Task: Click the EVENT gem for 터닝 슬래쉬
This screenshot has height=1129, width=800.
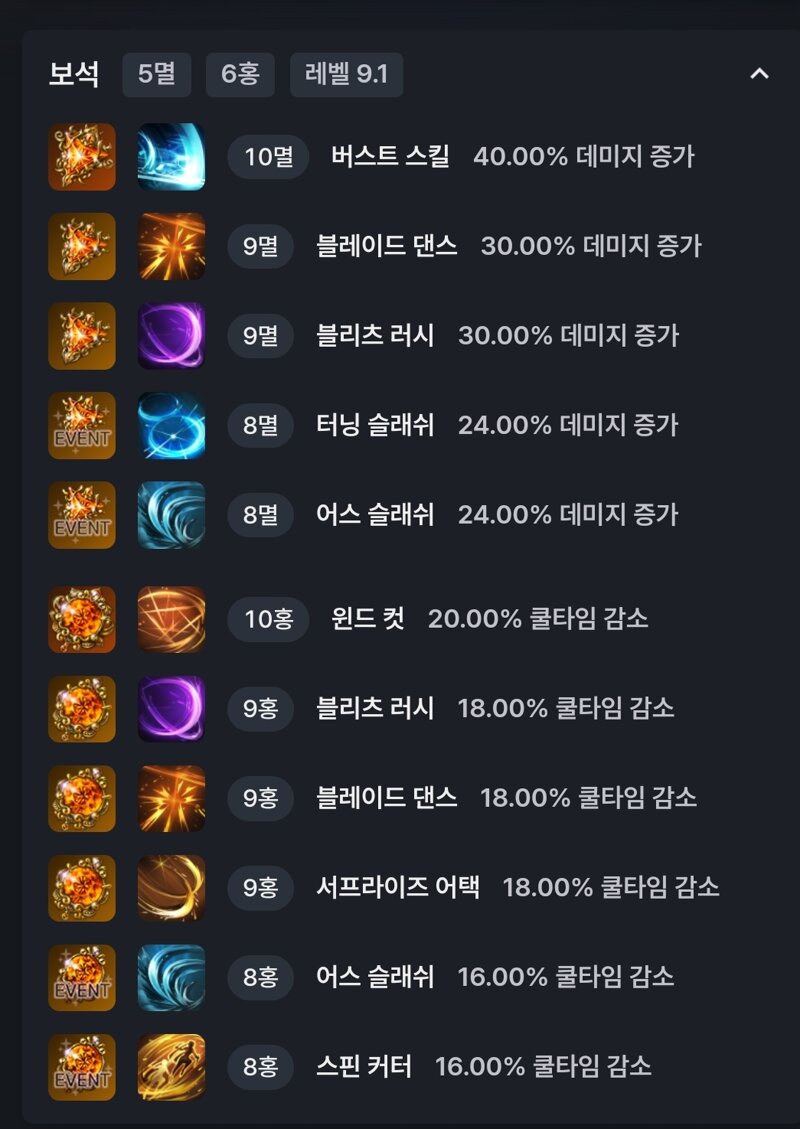Action: (x=82, y=426)
